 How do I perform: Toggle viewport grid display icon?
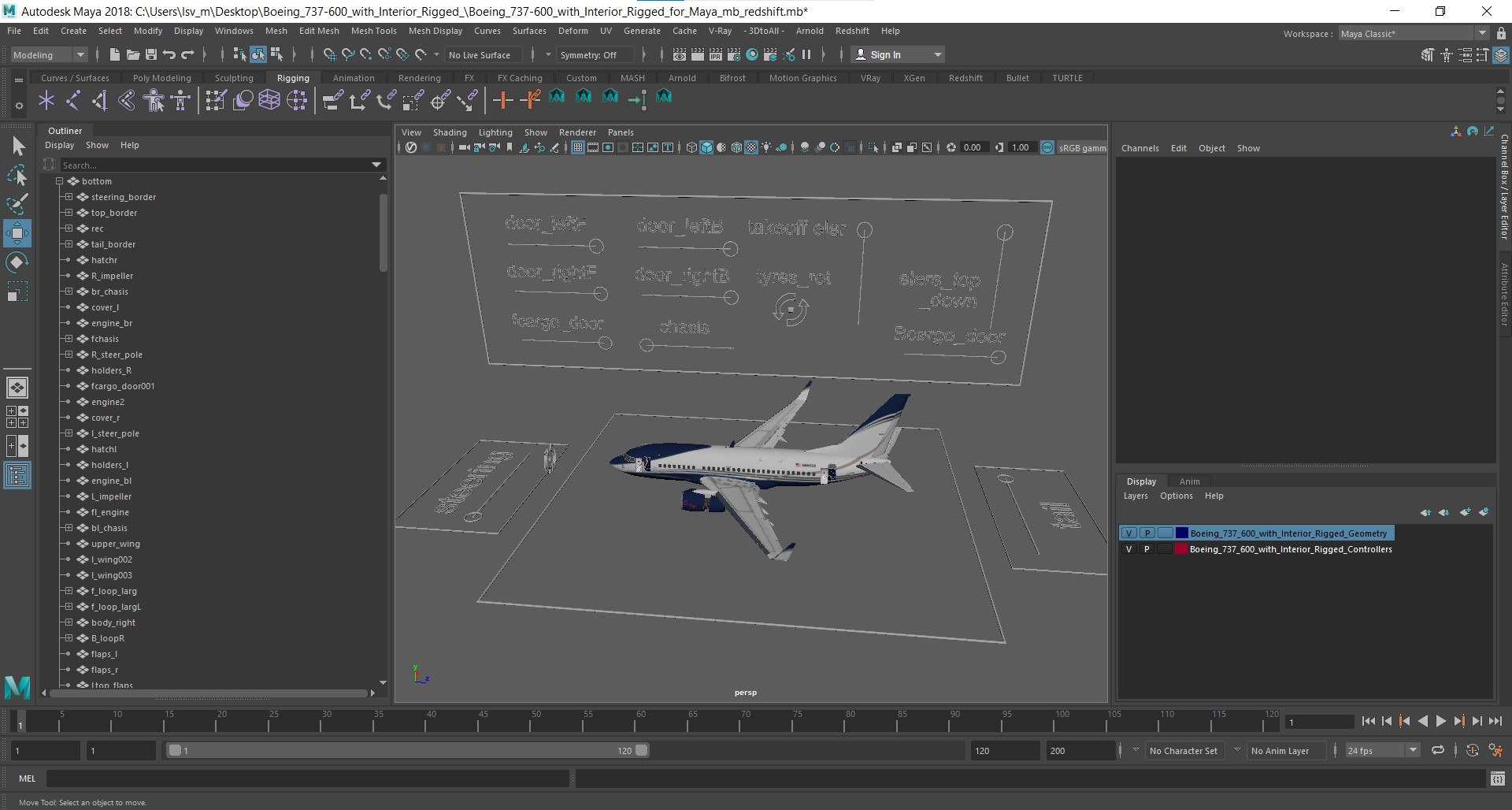point(577,147)
